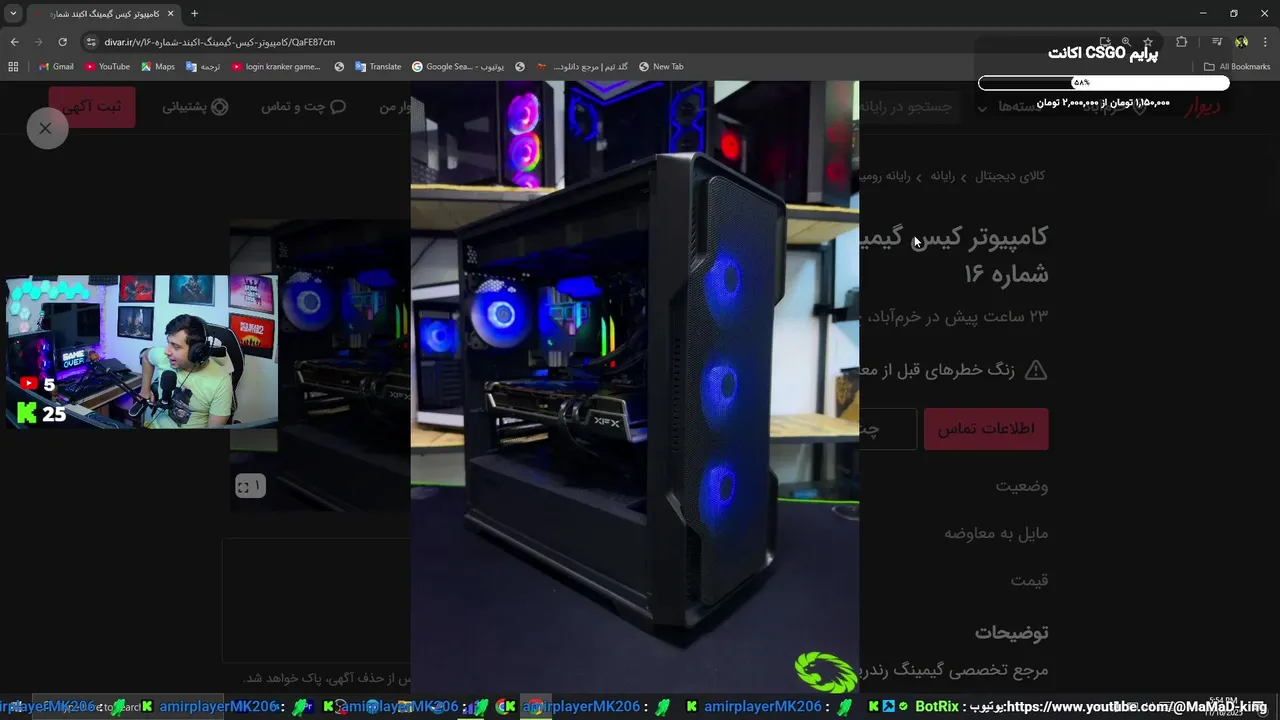Open the apps grid in bookmarks bar
Screen dimensions: 1280x720
13,67
